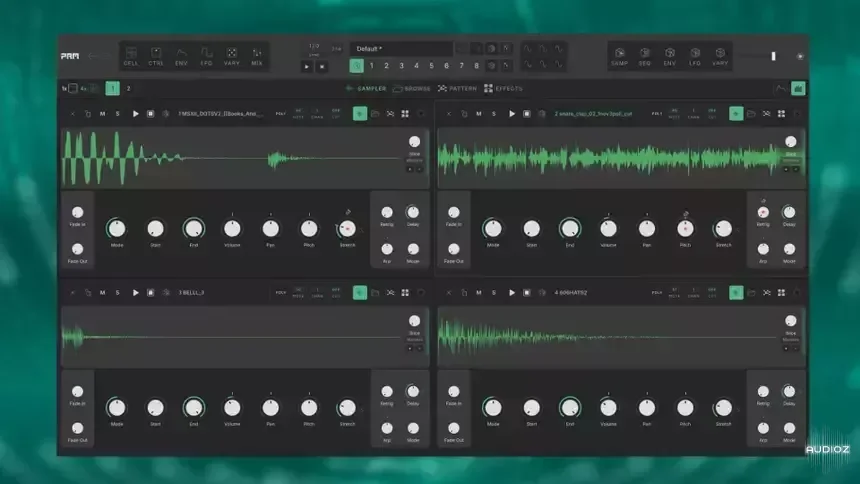The width and height of the screenshot is (860, 484).
Task: Mute the 3 BELLL_3 cell
Action: tap(103, 292)
